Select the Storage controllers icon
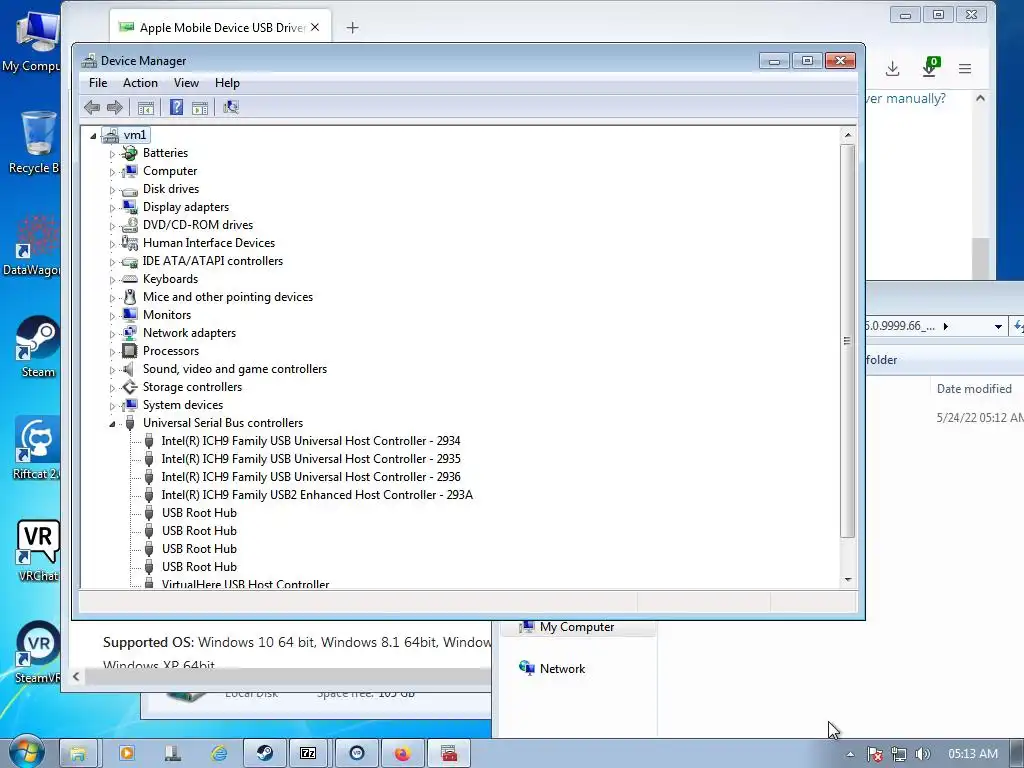The height and width of the screenshot is (768, 1024). coord(130,387)
